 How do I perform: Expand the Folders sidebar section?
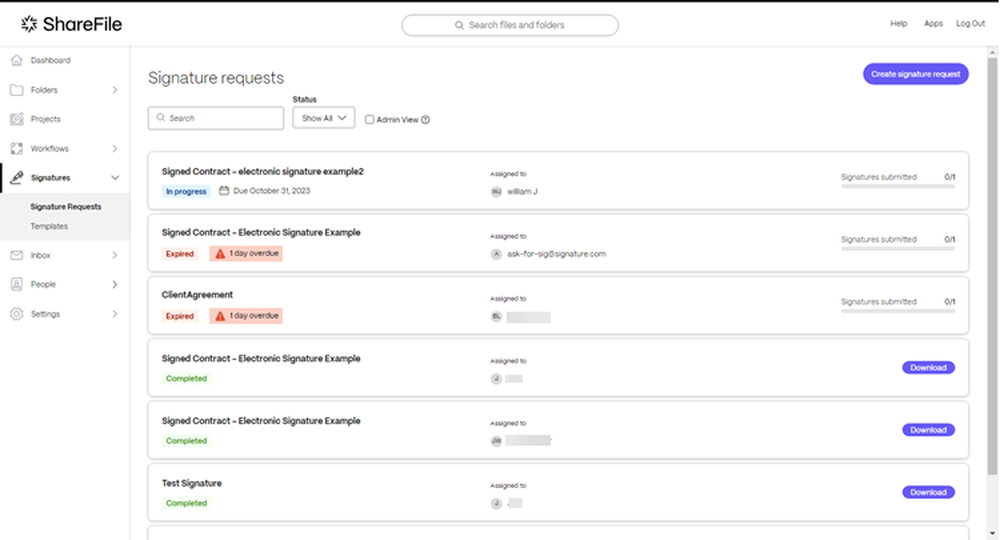114,90
